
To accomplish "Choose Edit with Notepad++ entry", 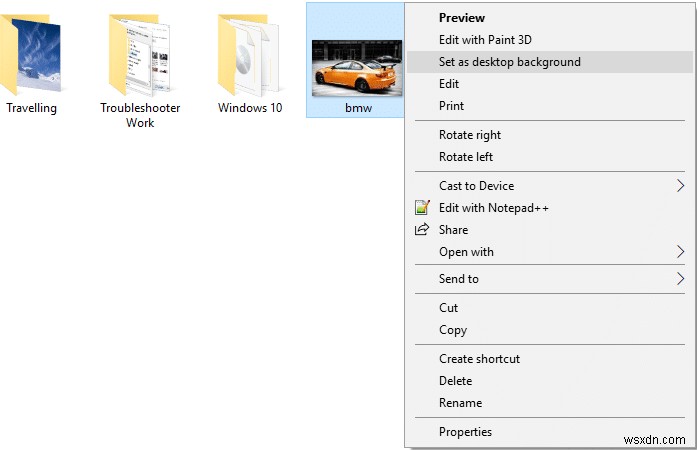I will (x=550, y=208).
